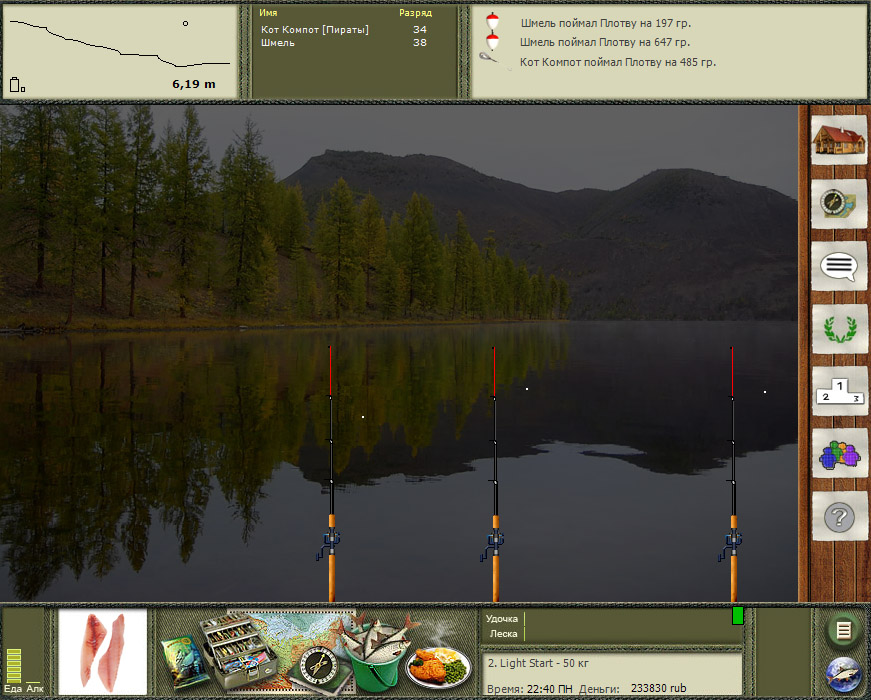Show the podium rankings icon
The width and height of the screenshot is (871, 700).
(838, 392)
